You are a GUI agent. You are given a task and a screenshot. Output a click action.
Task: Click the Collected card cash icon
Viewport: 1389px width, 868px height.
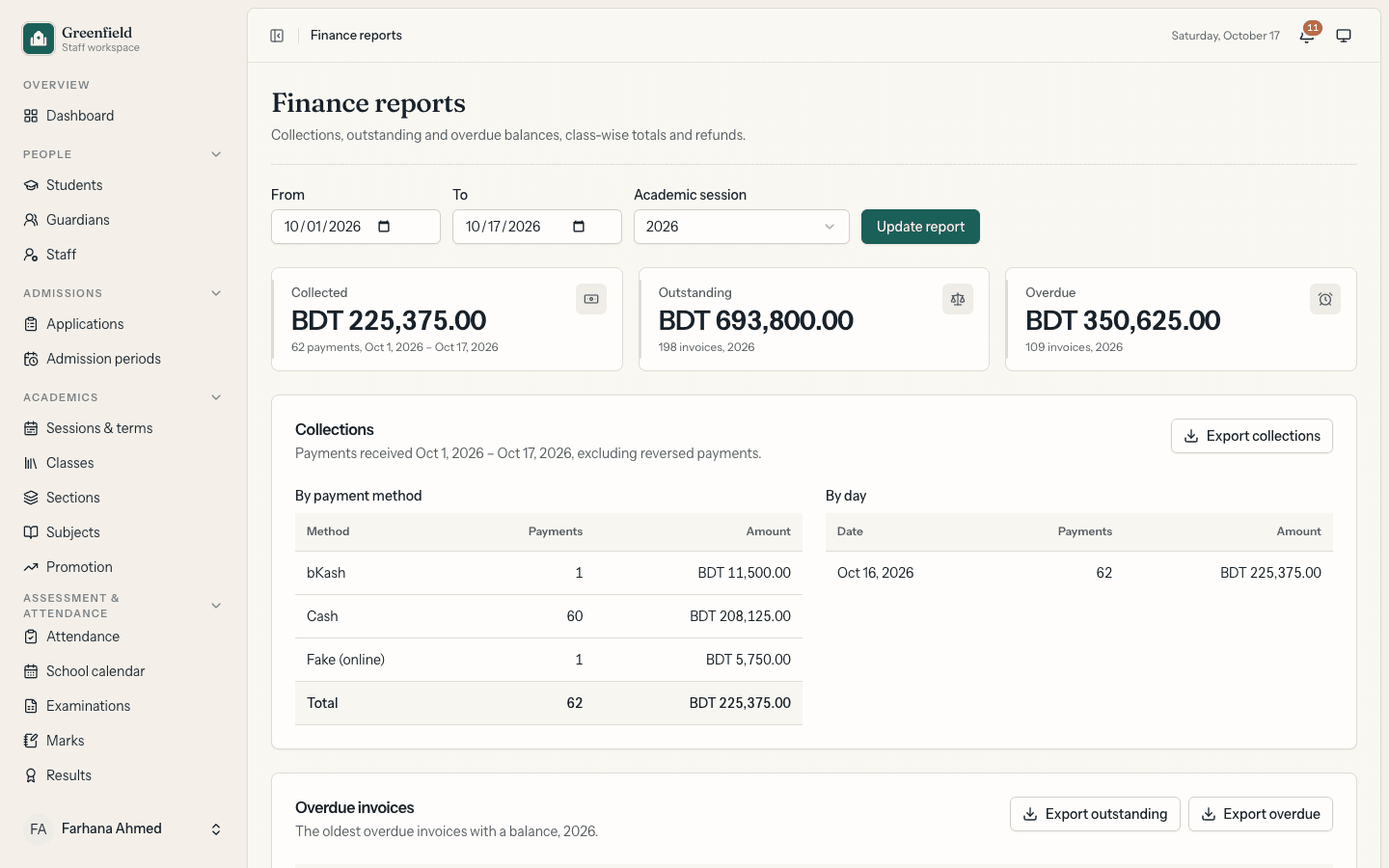coord(591,299)
